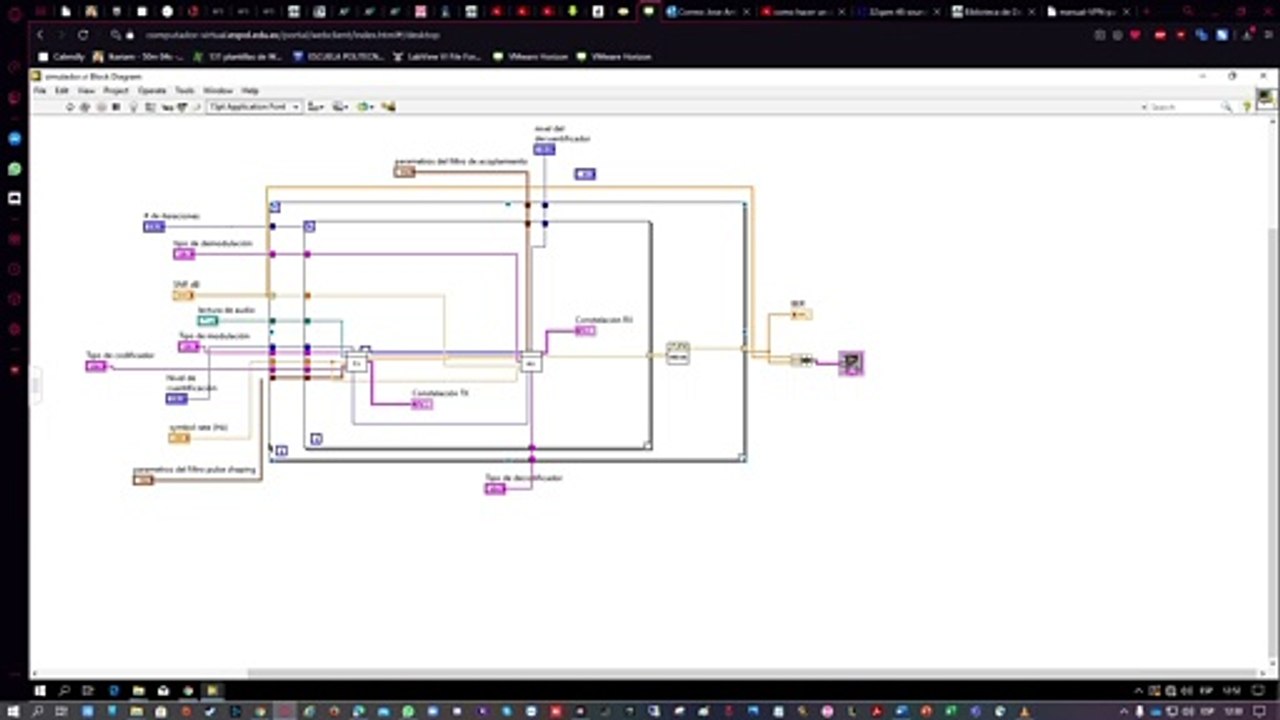Go back with the browser back arrow
The width and height of the screenshot is (1280, 720).
click(x=39, y=34)
